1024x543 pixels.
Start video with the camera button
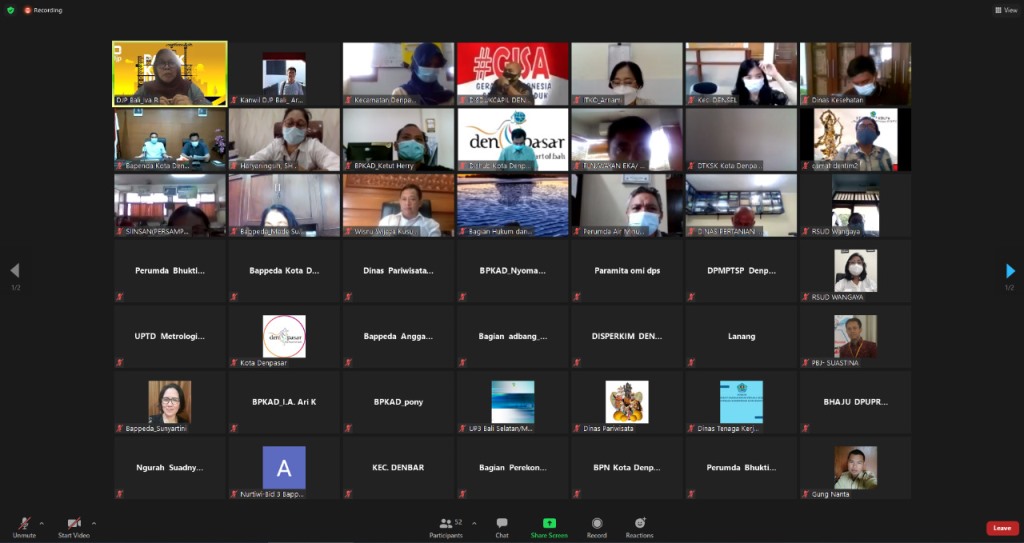74,525
